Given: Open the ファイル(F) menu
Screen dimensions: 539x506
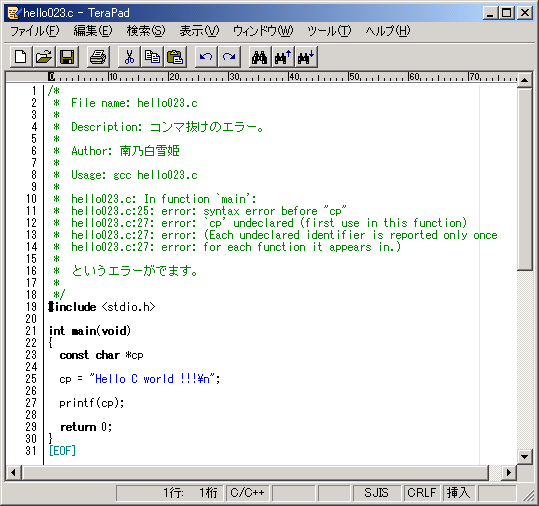Looking at the screenshot, I should click(x=35, y=31).
